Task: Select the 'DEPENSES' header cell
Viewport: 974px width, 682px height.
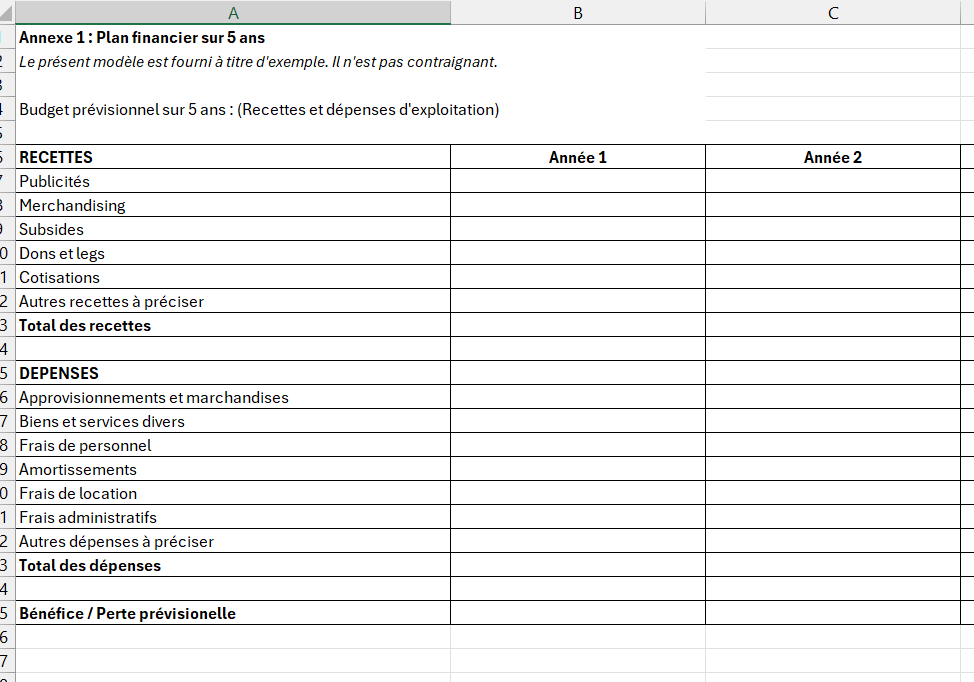Action: tap(233, 373)
